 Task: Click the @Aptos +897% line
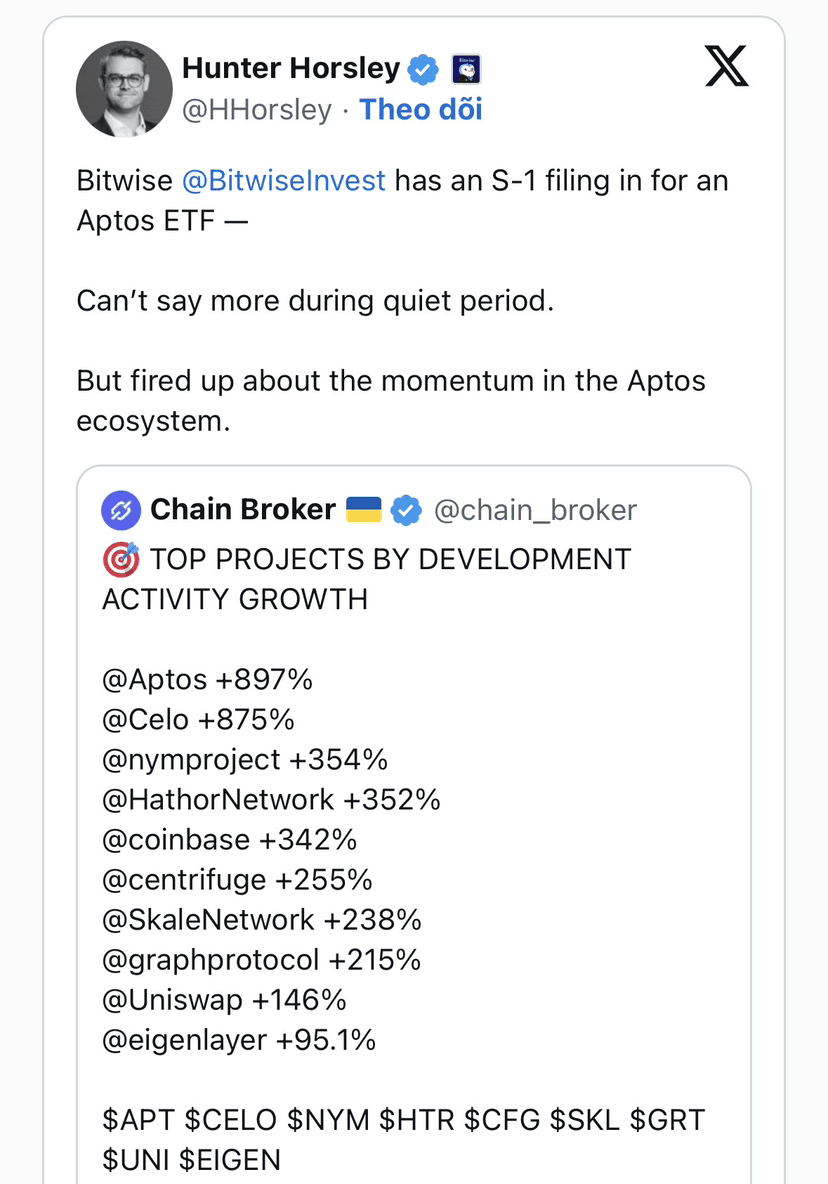207,680
